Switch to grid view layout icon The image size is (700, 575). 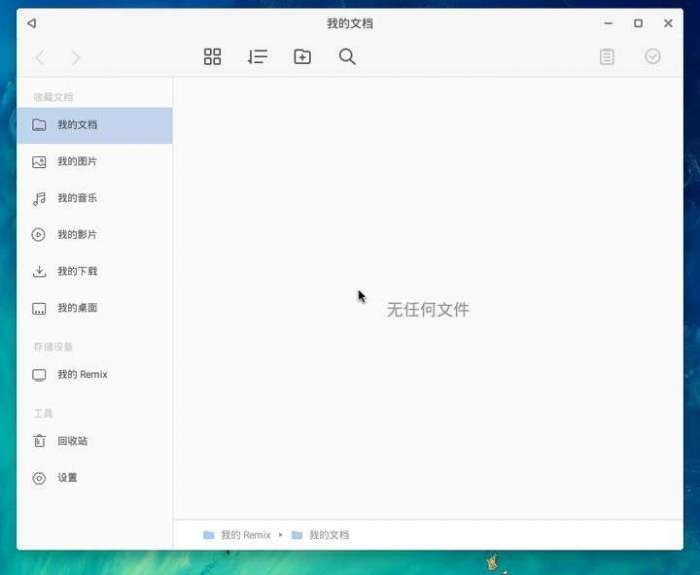tap(212, 57)
